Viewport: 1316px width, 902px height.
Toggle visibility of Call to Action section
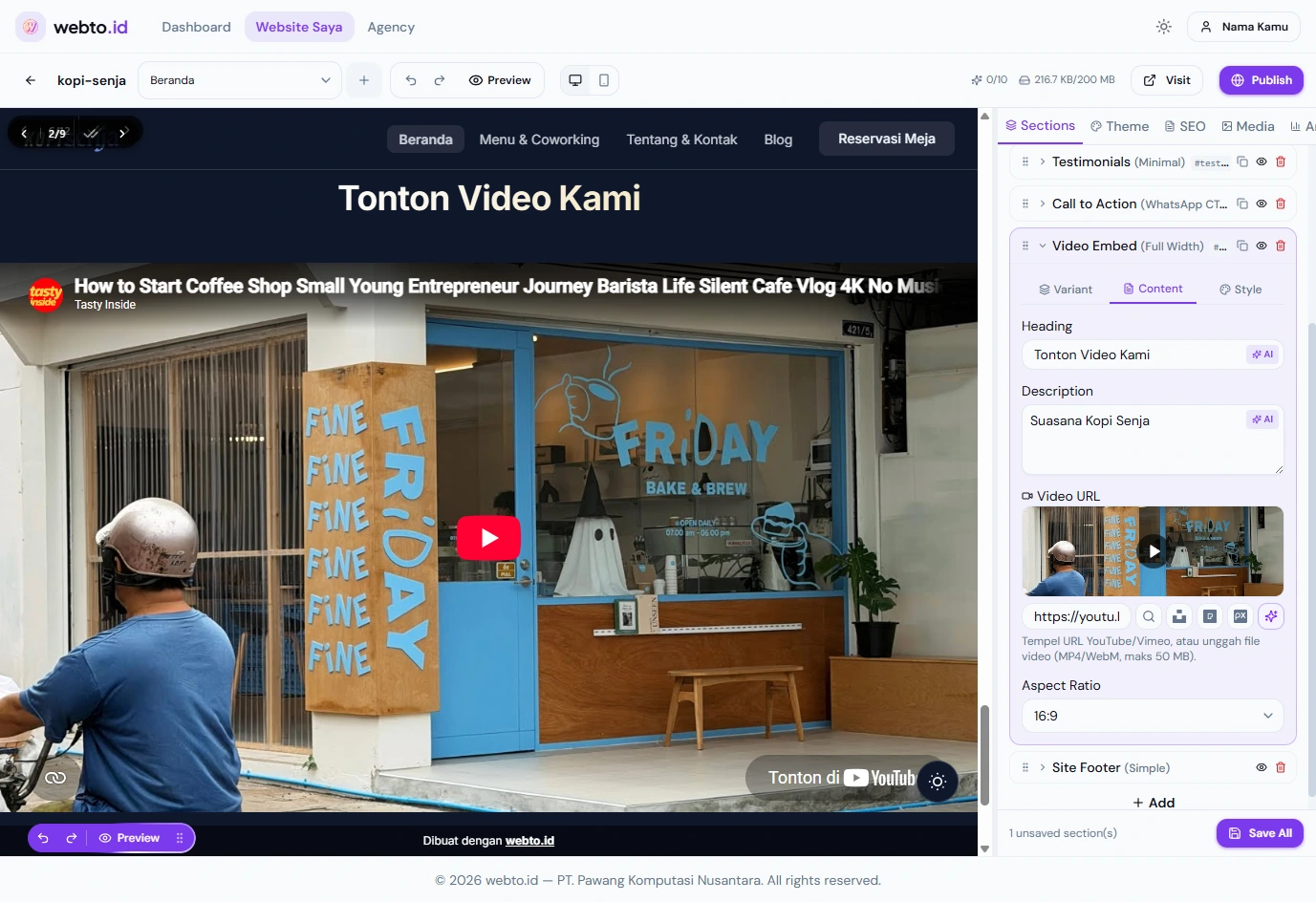click(1262, 204)
